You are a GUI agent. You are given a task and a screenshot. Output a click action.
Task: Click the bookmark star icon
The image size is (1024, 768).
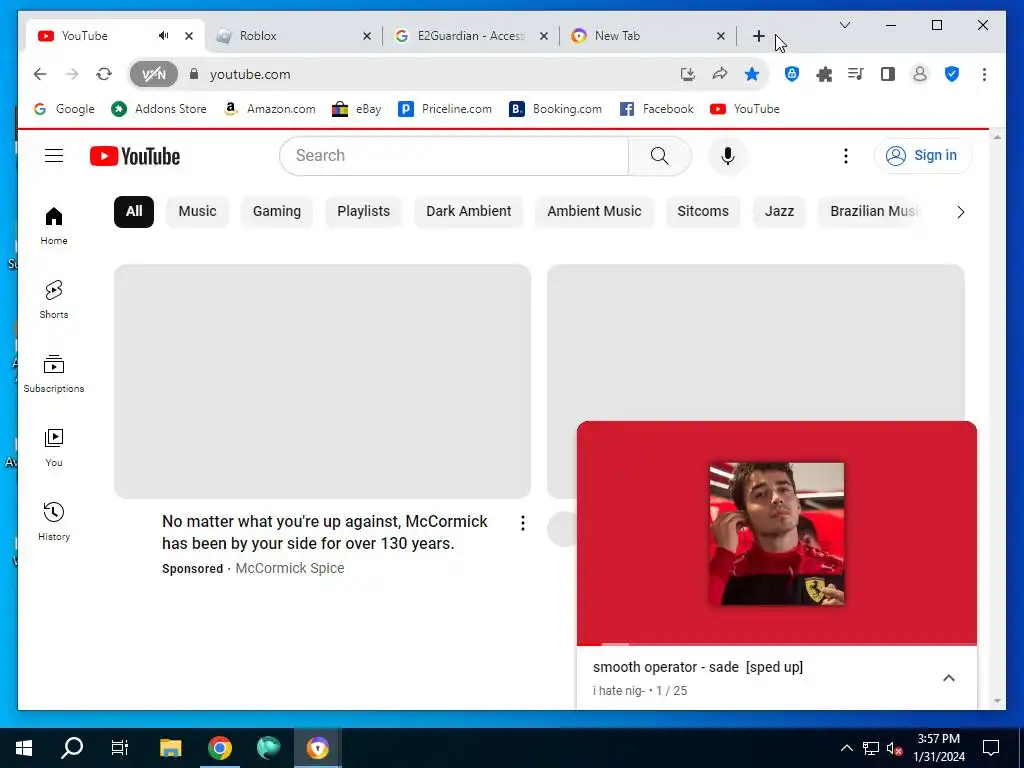(752, 74)
